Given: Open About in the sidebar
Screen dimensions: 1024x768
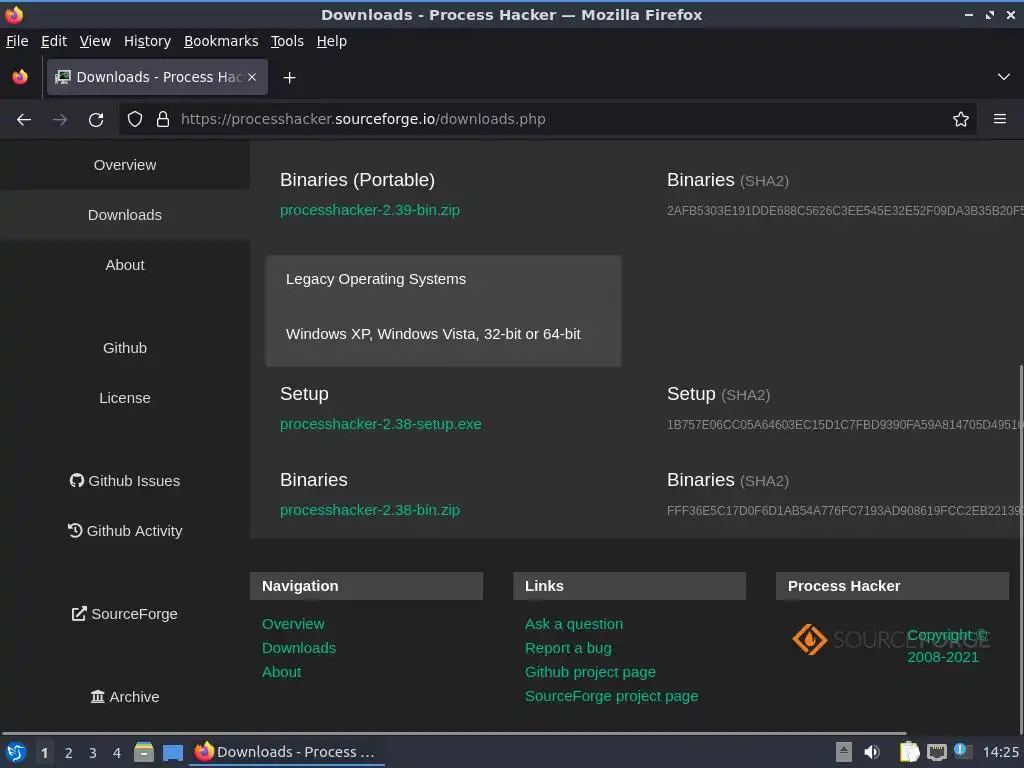Looking at the screenshot, I should [125, 265].
